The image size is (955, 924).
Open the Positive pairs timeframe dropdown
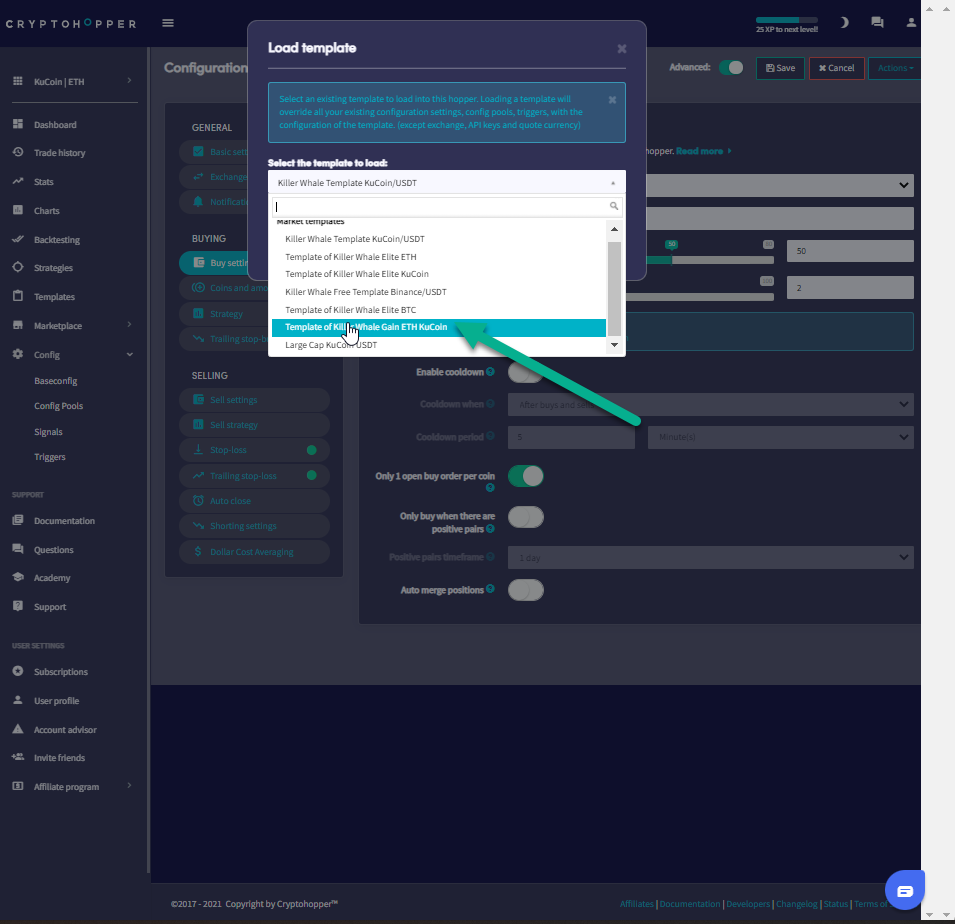[710, 557]
